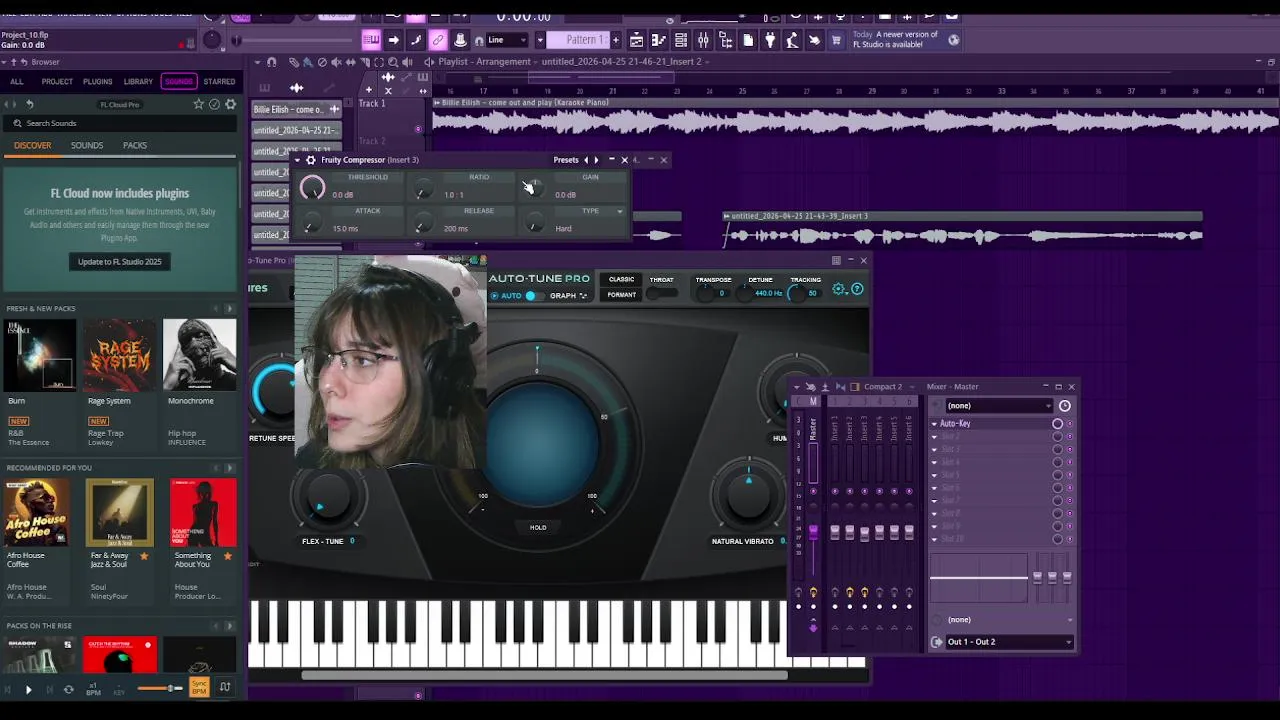Click the star favorites icon in FL Cloud
The width and height of the screenshot is (1280, 720).
(x=199, y=104)
